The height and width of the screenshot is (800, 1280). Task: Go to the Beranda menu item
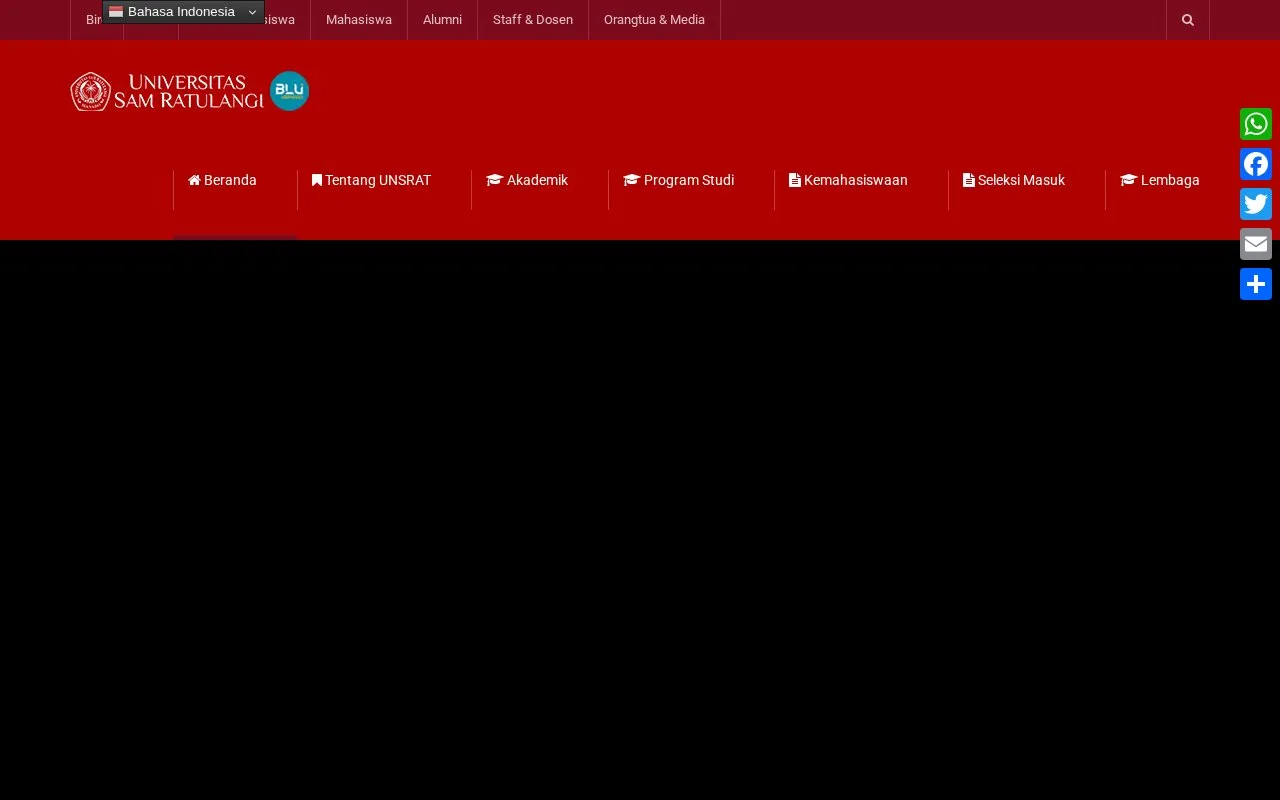point(222,181)
